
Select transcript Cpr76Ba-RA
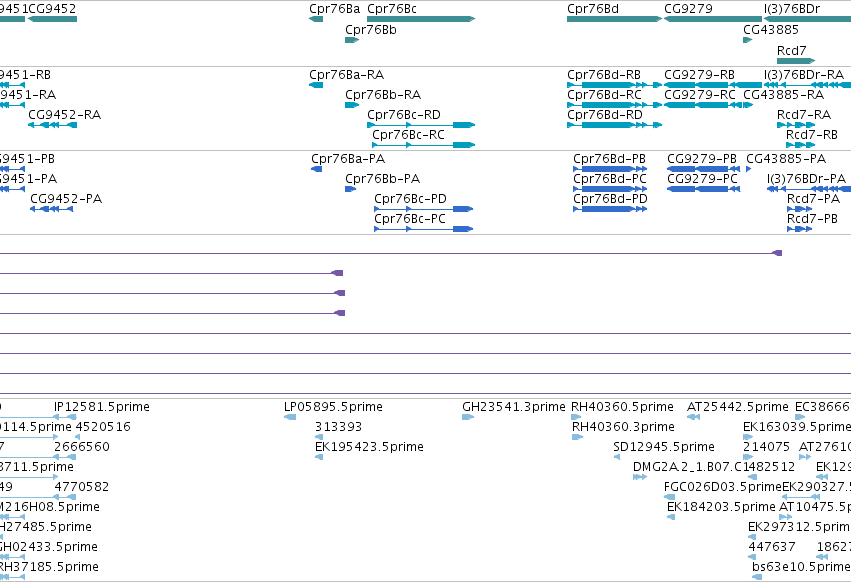(x=316, y=85)
